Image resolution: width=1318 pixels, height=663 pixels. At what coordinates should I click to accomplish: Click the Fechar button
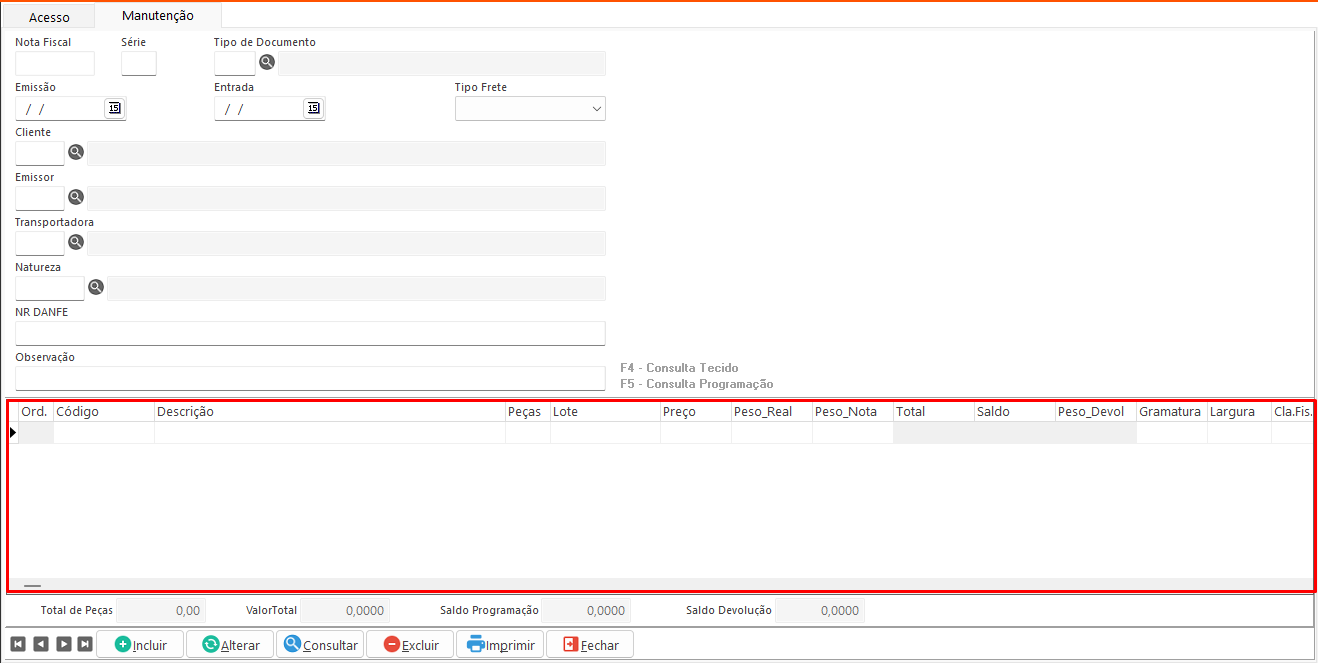pyautogui.click(x=589, y=645)
